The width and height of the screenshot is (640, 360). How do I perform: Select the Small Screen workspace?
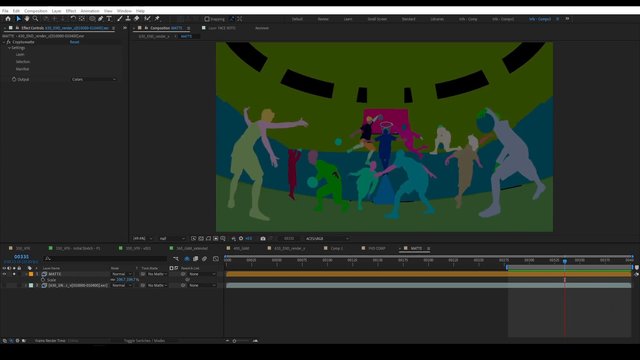coord(377,19)
